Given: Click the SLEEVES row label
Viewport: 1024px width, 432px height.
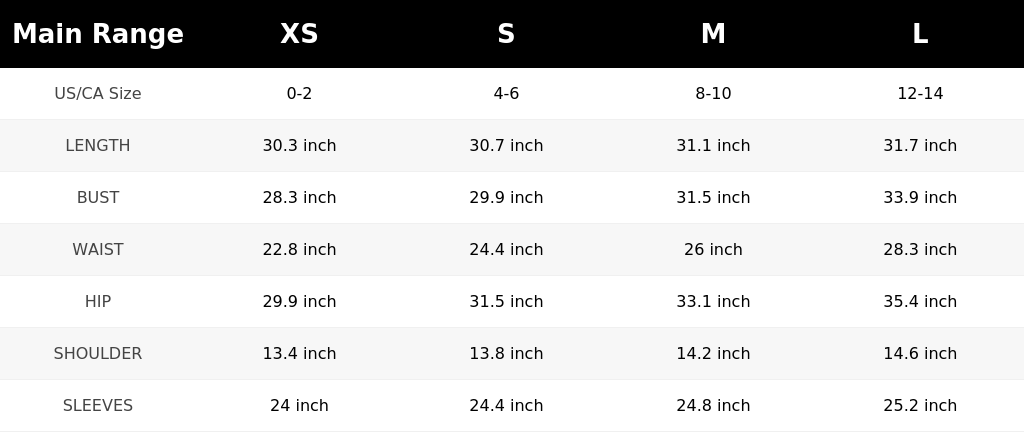Looking at the screenshot, I should 98,406.
